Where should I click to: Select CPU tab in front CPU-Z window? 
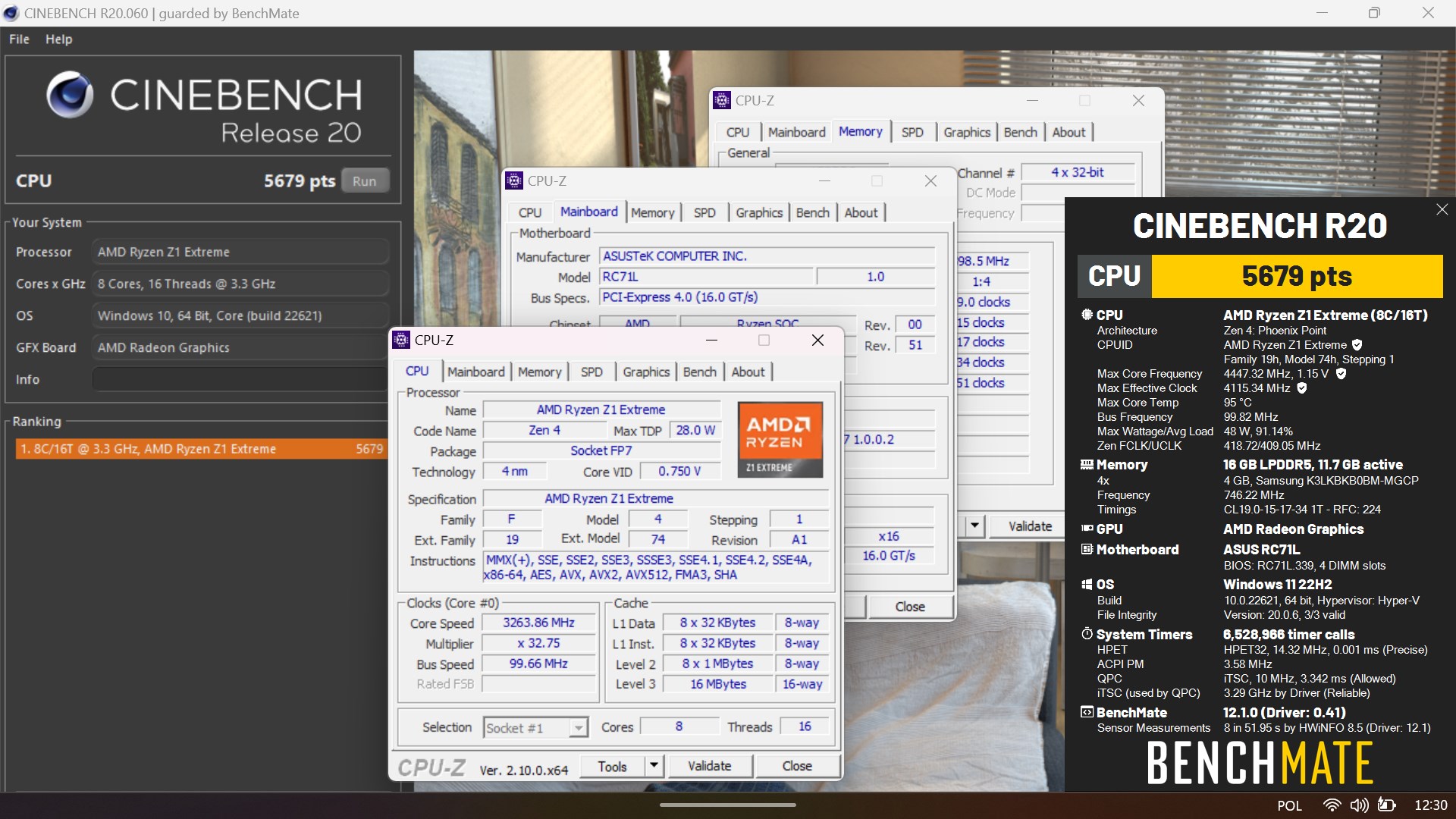(x=417, y=371)
